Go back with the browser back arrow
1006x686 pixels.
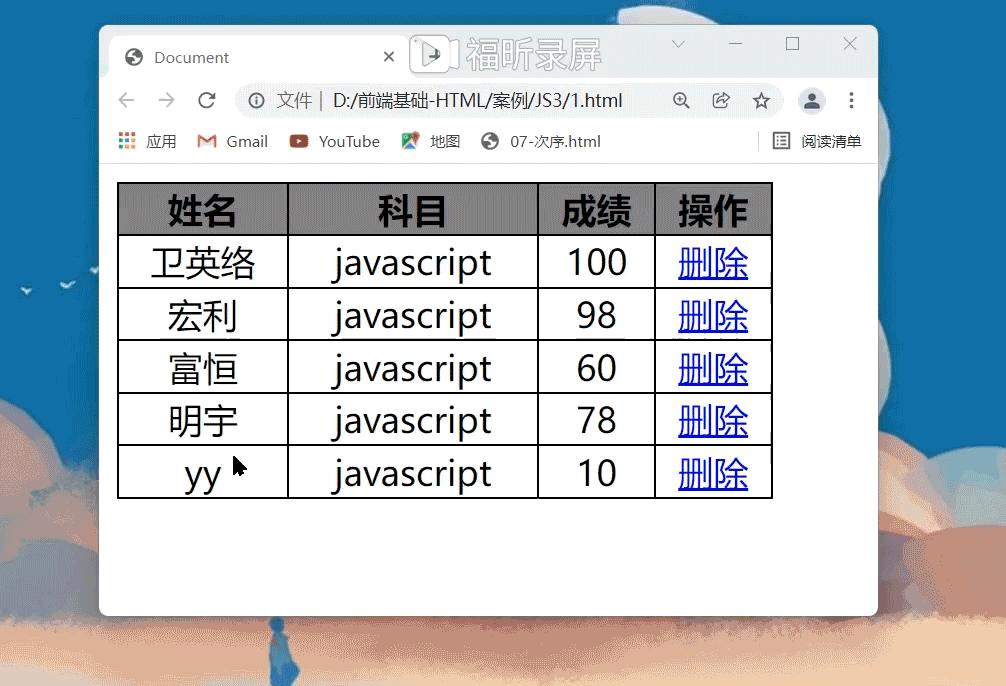tap(126, 100)
